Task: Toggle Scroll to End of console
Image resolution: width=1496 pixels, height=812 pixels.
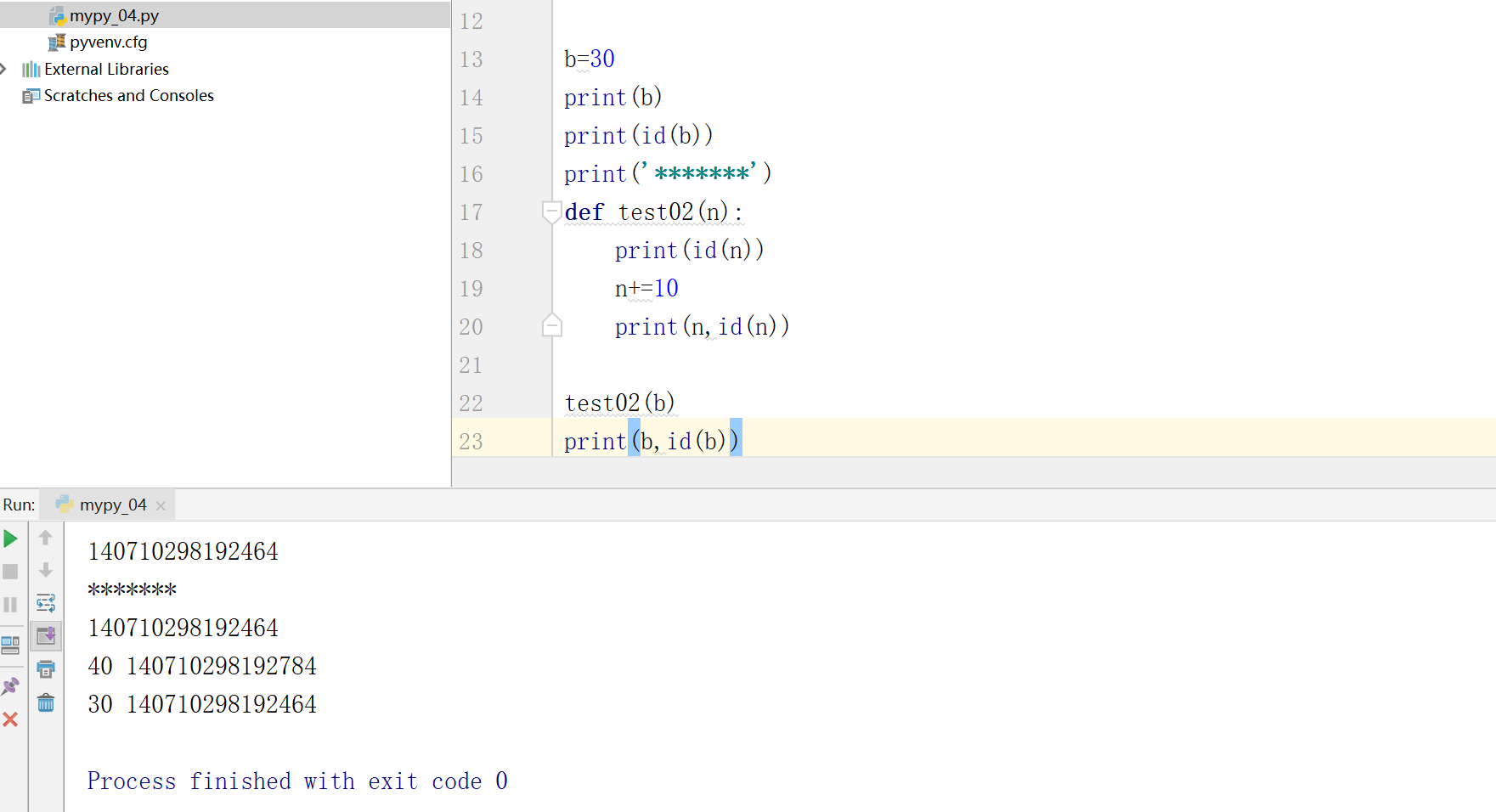Action: 46,635
